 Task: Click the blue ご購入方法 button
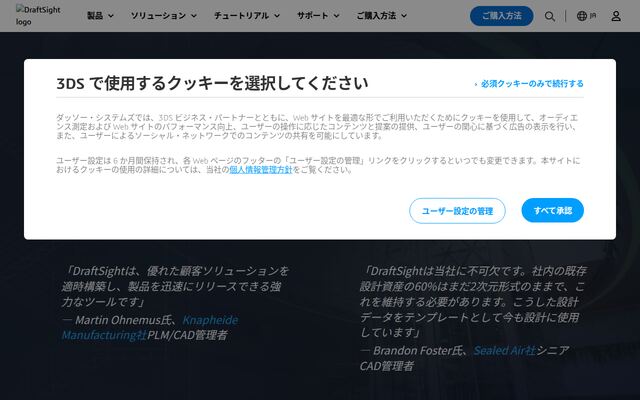(501, 16)
